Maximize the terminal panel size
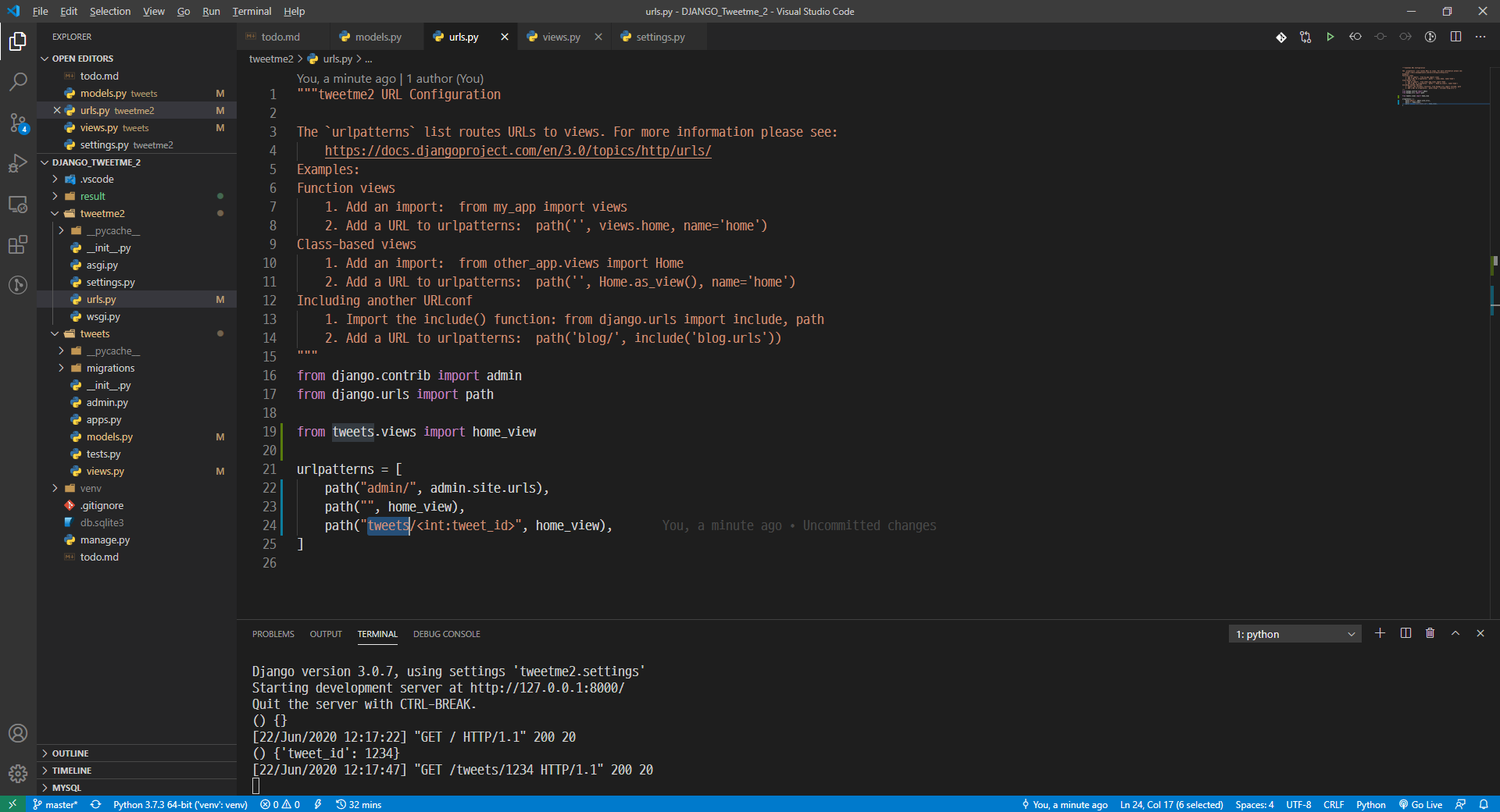 pos(1455,633)
